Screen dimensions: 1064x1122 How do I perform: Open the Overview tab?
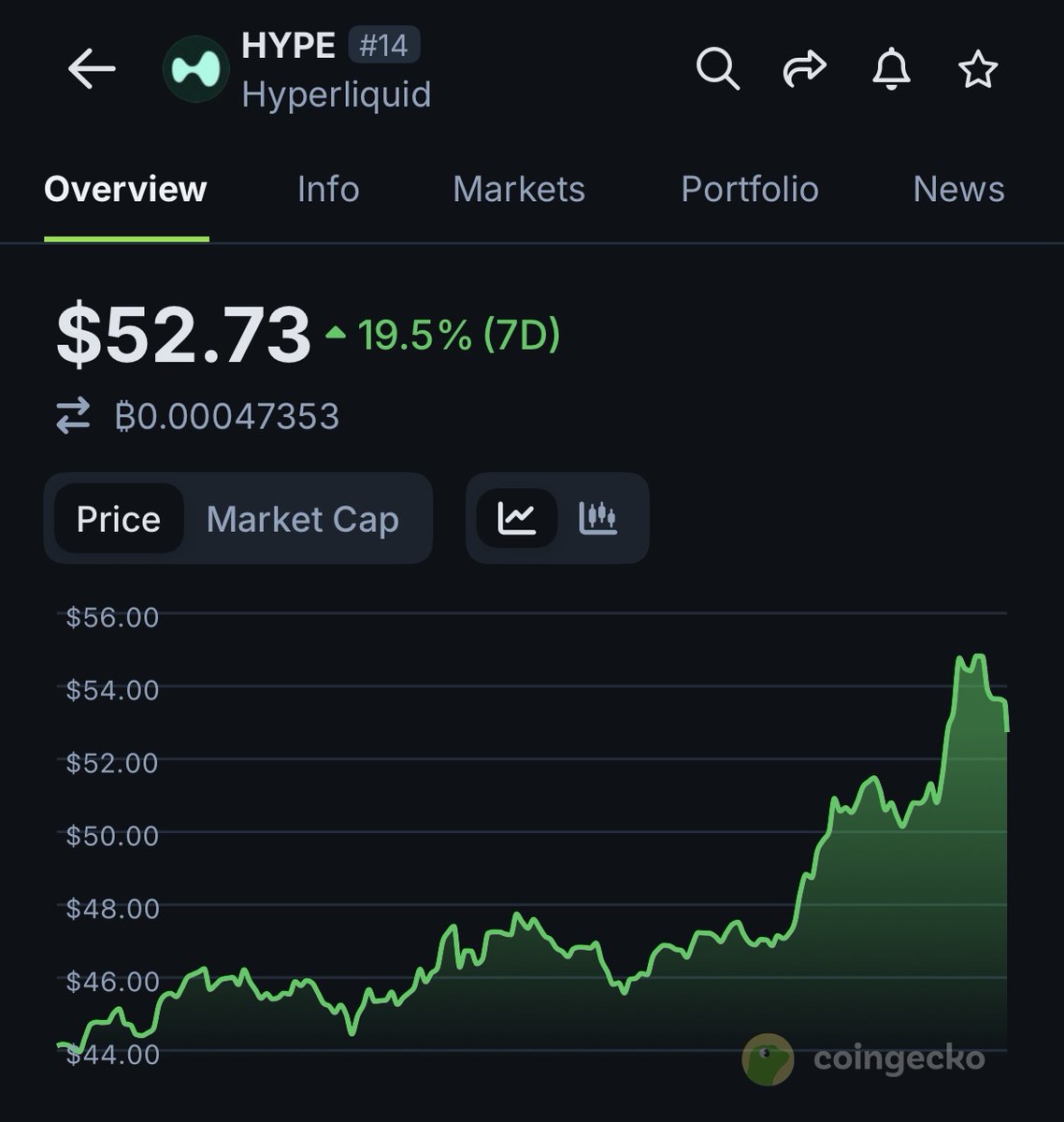pos(125,189)
